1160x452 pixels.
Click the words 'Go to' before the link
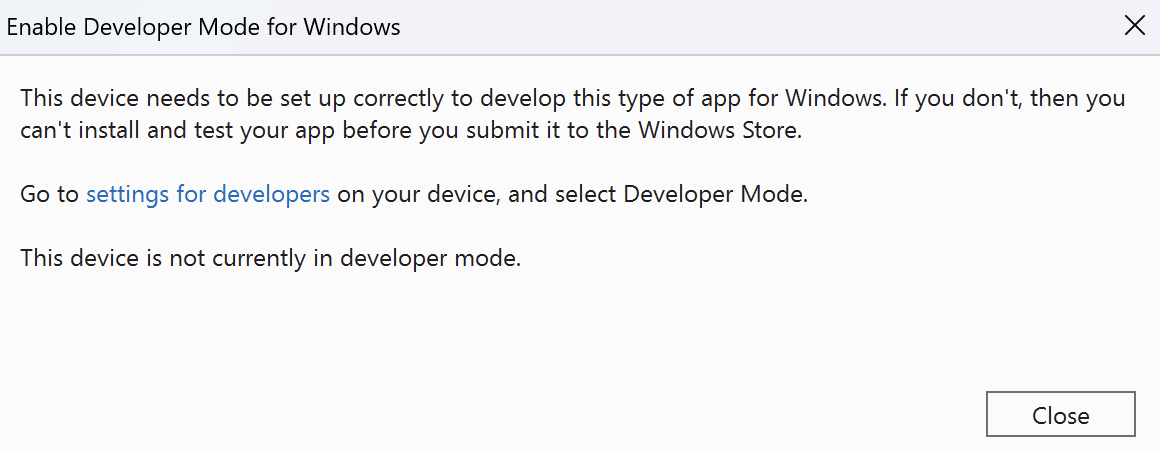coord(49,195)
